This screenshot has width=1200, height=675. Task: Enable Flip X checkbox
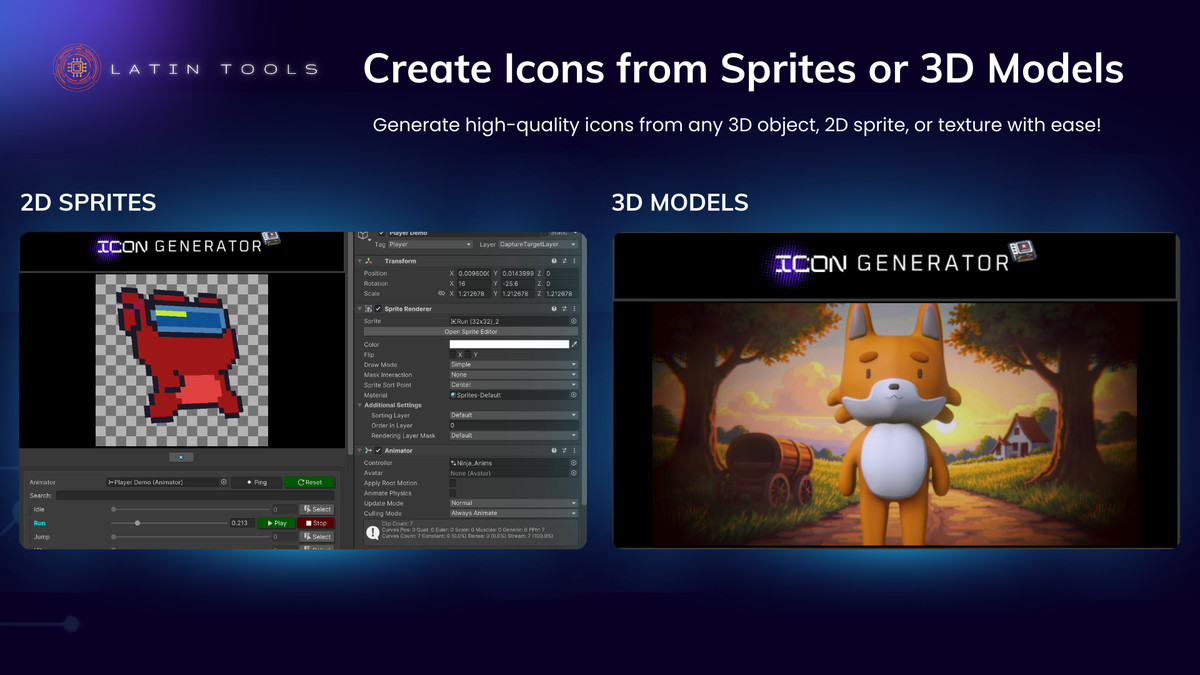(453, 354)
